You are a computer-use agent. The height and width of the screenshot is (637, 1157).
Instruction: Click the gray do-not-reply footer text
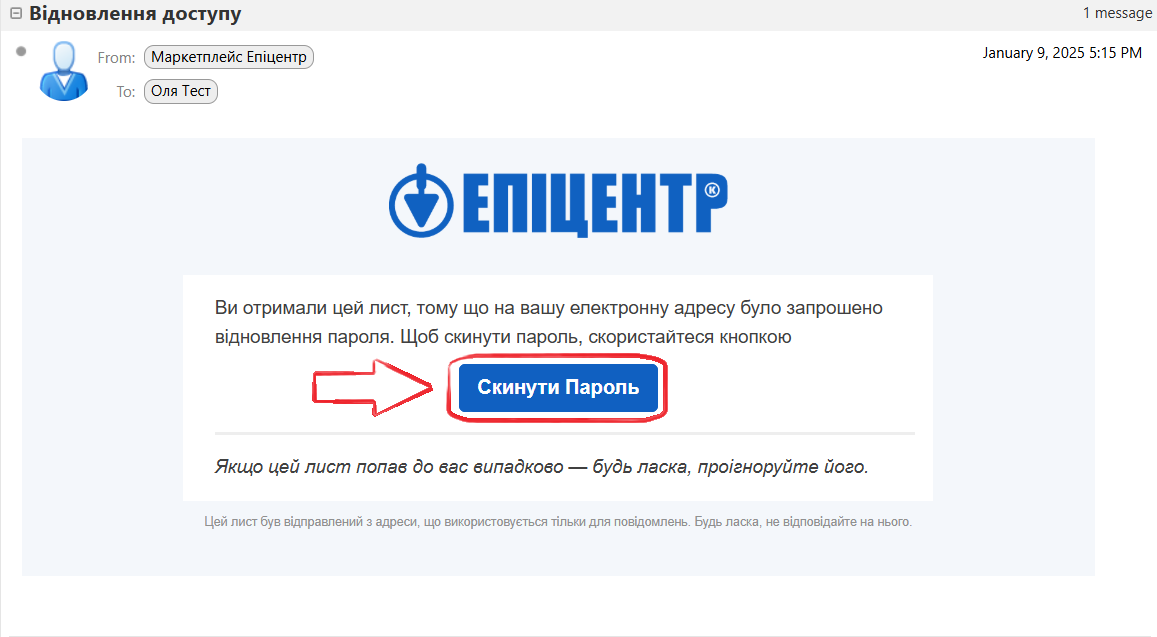(x=558, y=522)
